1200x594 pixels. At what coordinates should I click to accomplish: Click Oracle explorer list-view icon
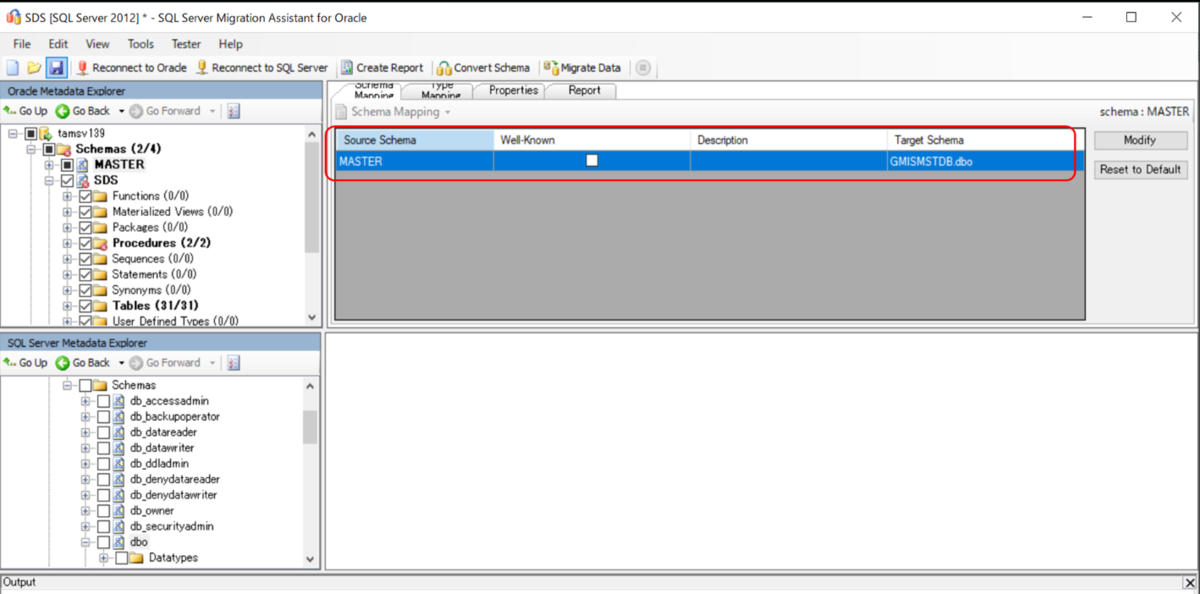233,111
